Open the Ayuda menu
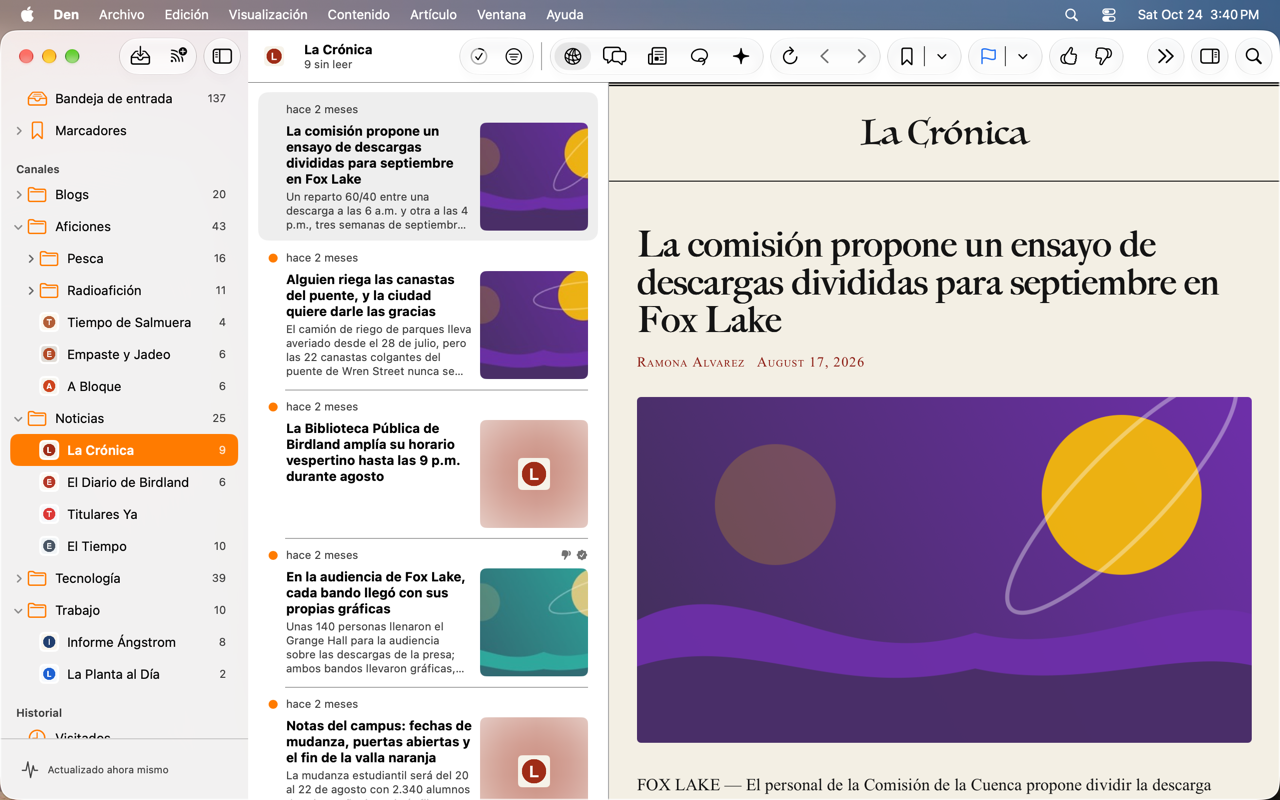The image size is (1280, 800). click(x=565, y=15)
